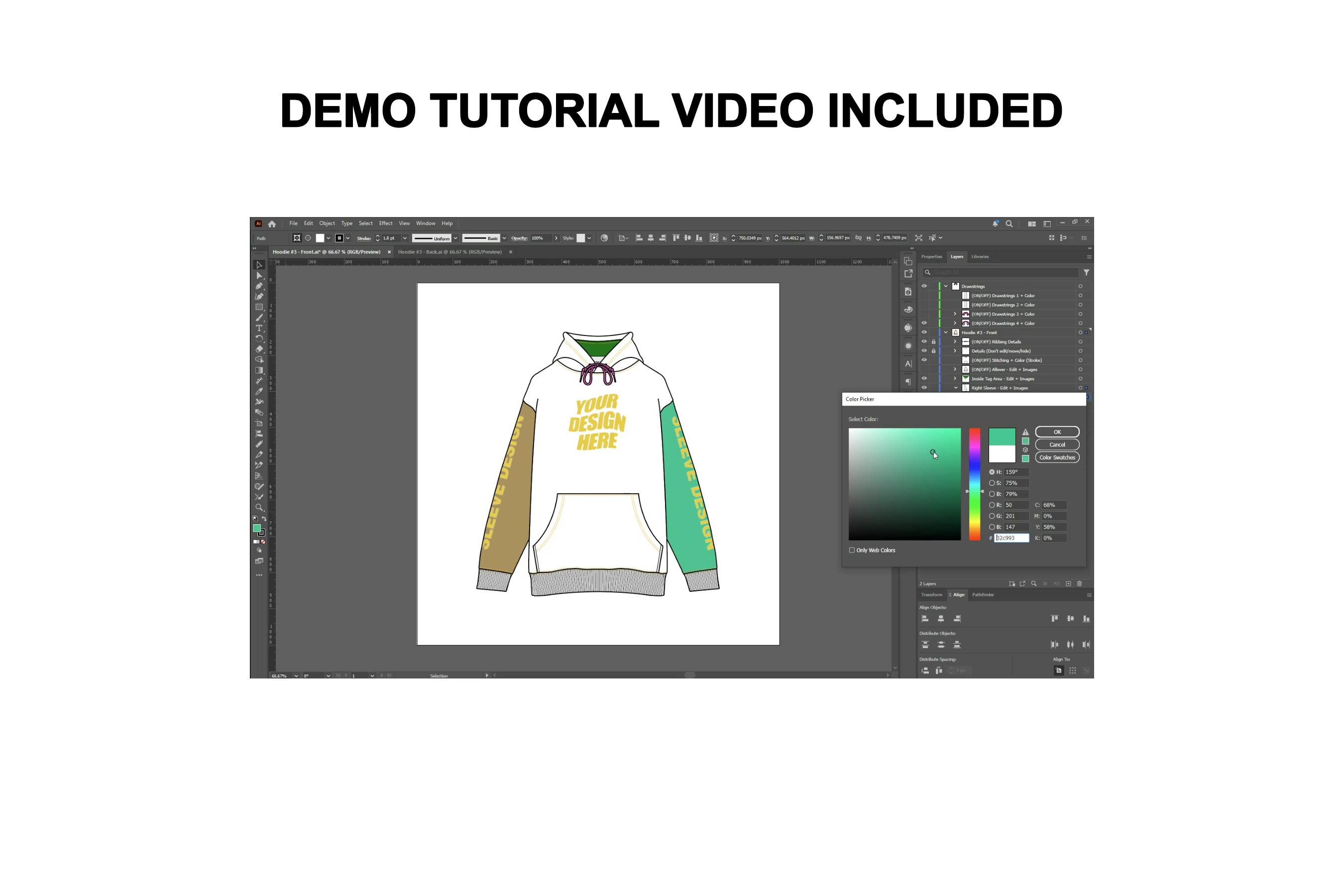Click the Color Swatches button
This screenshot has height=896, width=1344.
pos(1057,458)
